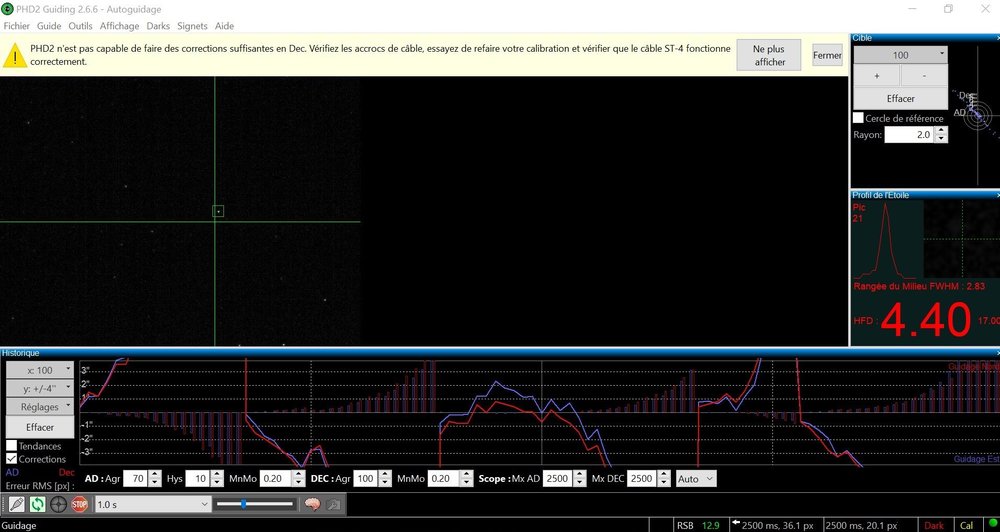Click the PHD2 application logo
Viewport: 1000px width, 532px height.
[x=7, y=9]
